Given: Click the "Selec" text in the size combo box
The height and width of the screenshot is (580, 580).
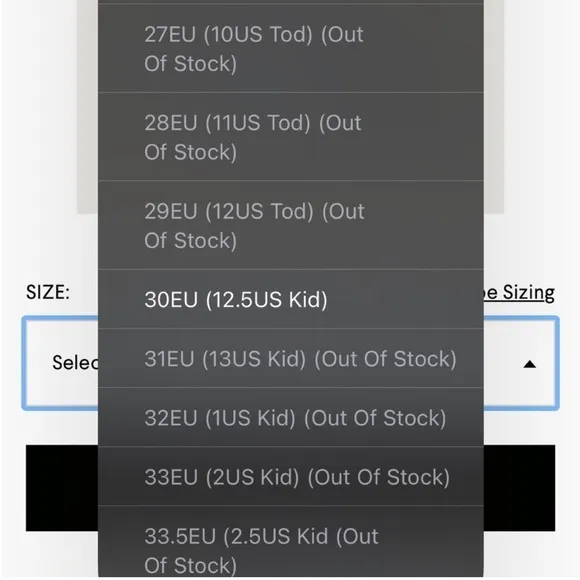Looking at the screenshot, I should coord(75,362).
